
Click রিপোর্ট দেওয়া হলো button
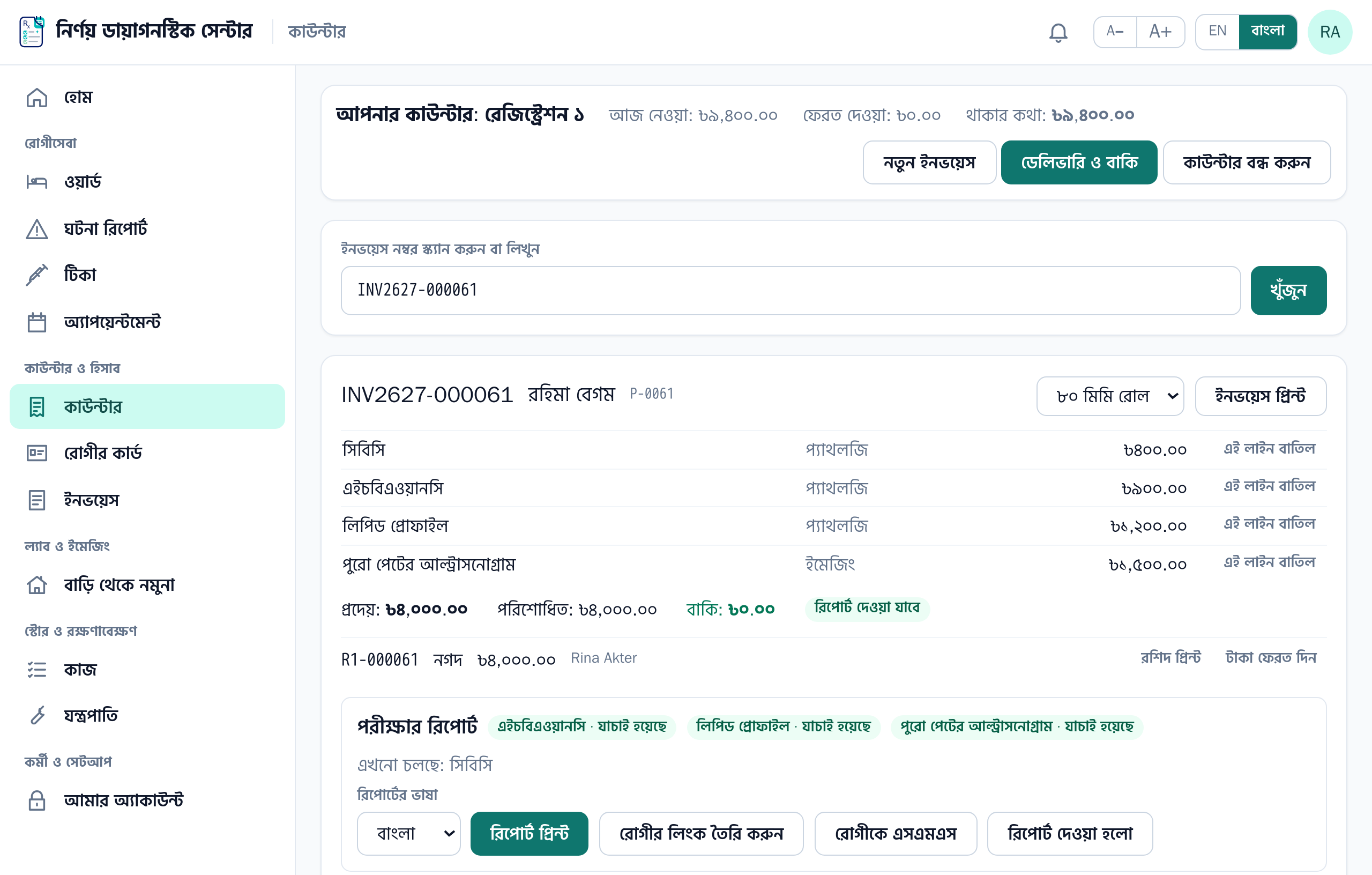coord(1069,834)
